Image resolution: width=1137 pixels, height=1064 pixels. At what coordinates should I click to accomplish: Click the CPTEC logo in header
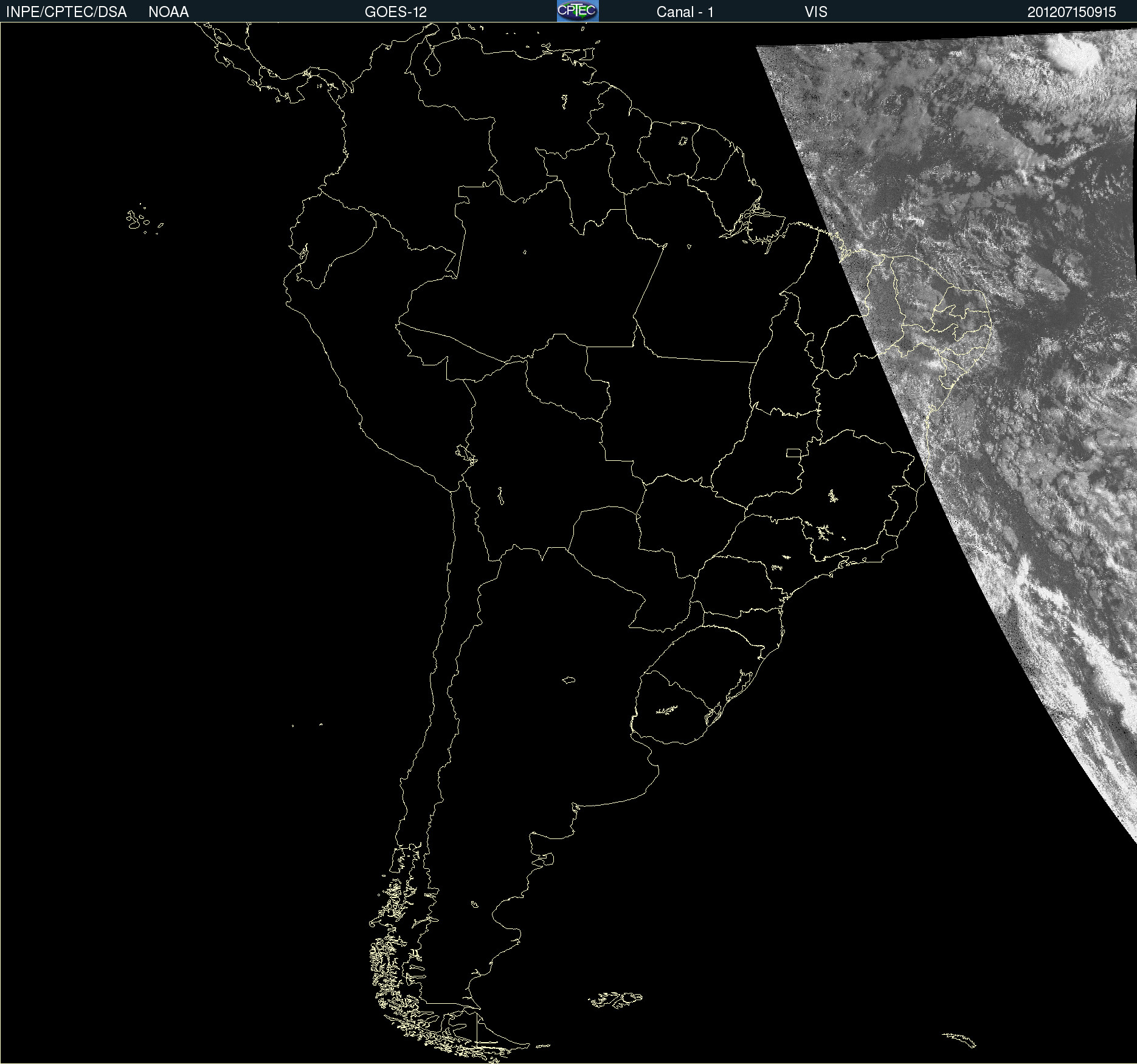point(578,11)
